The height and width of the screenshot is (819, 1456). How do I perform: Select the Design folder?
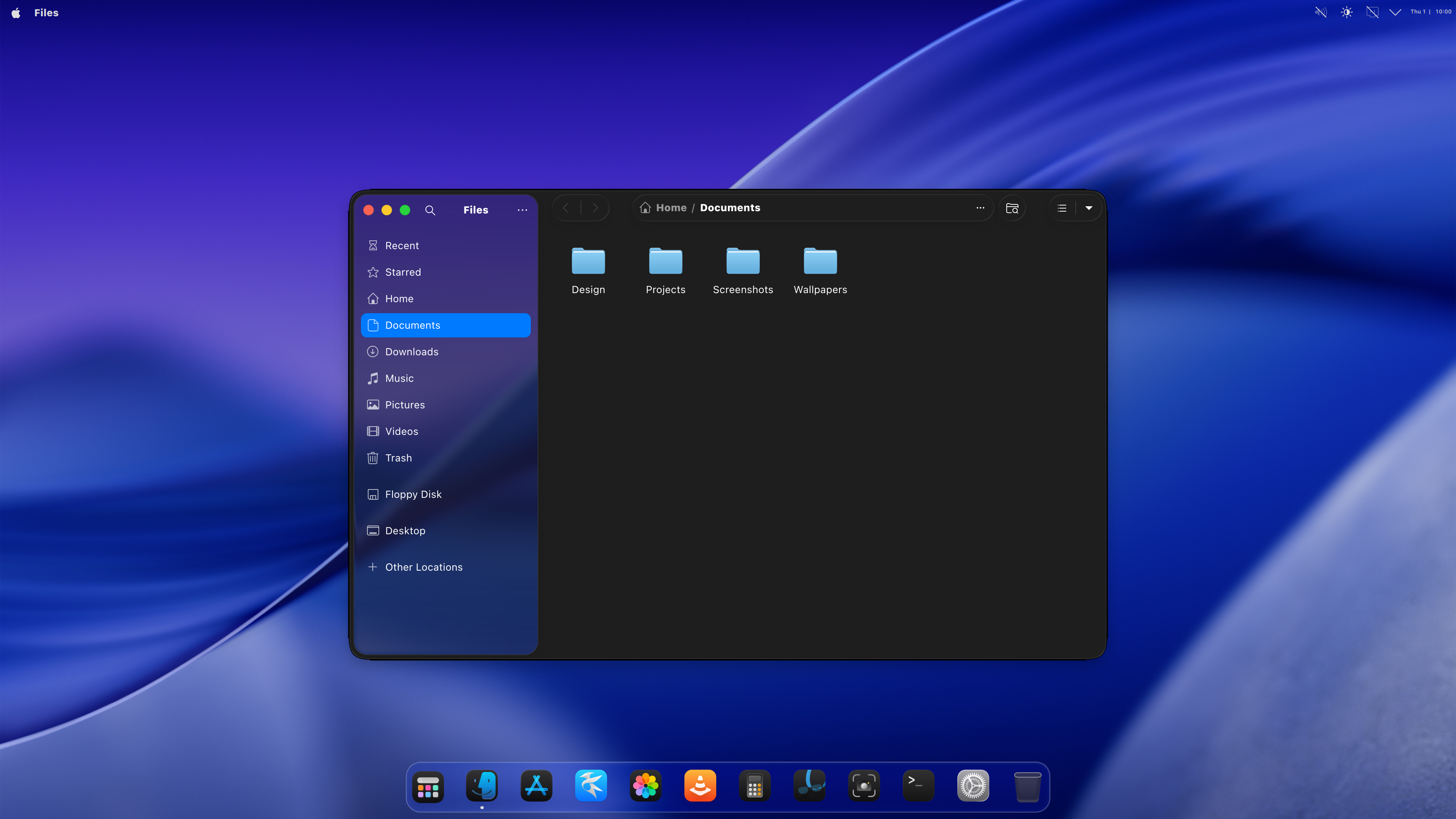pos(588,271)
